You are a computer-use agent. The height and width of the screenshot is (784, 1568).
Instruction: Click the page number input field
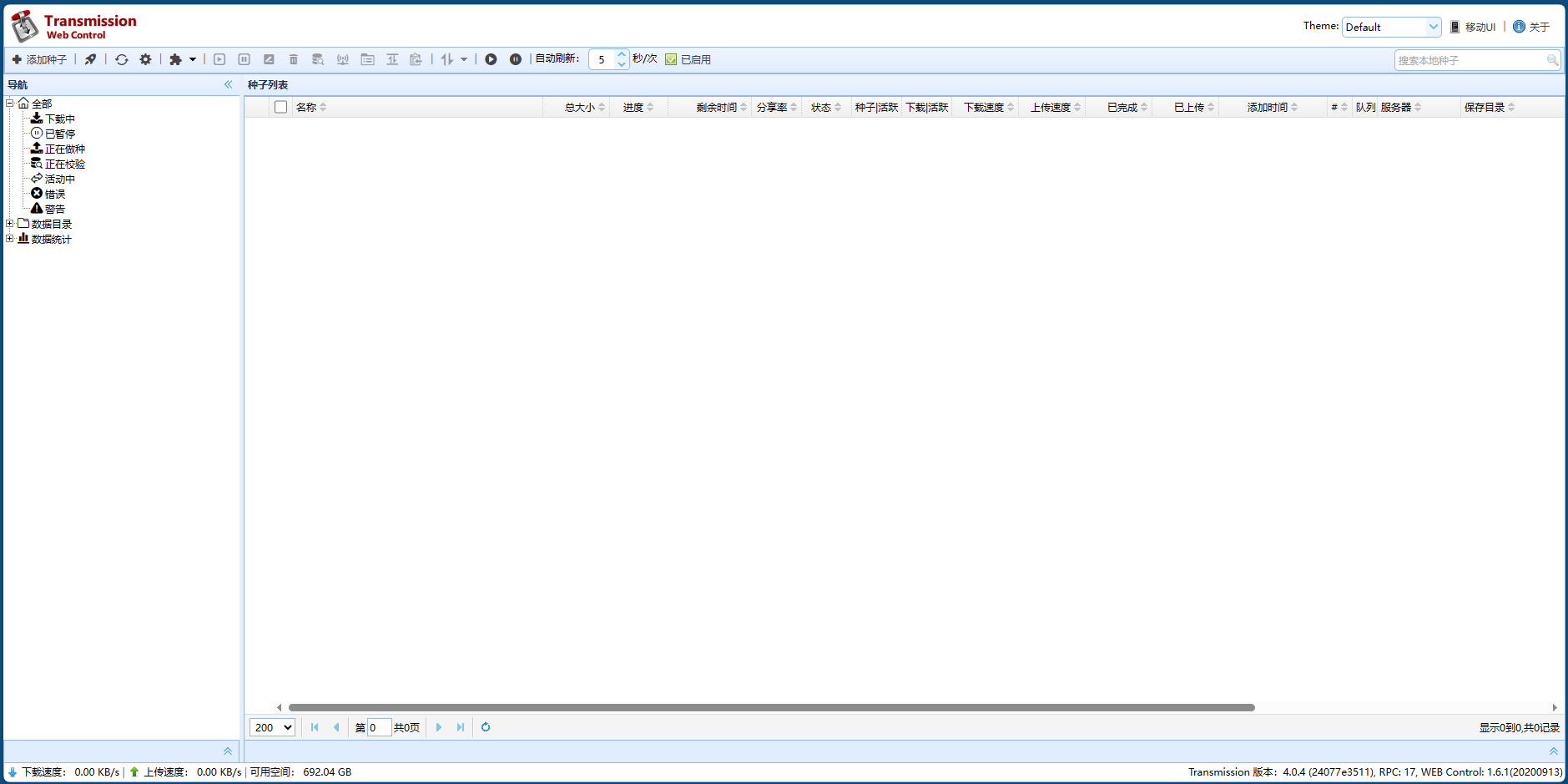point(379,727)
